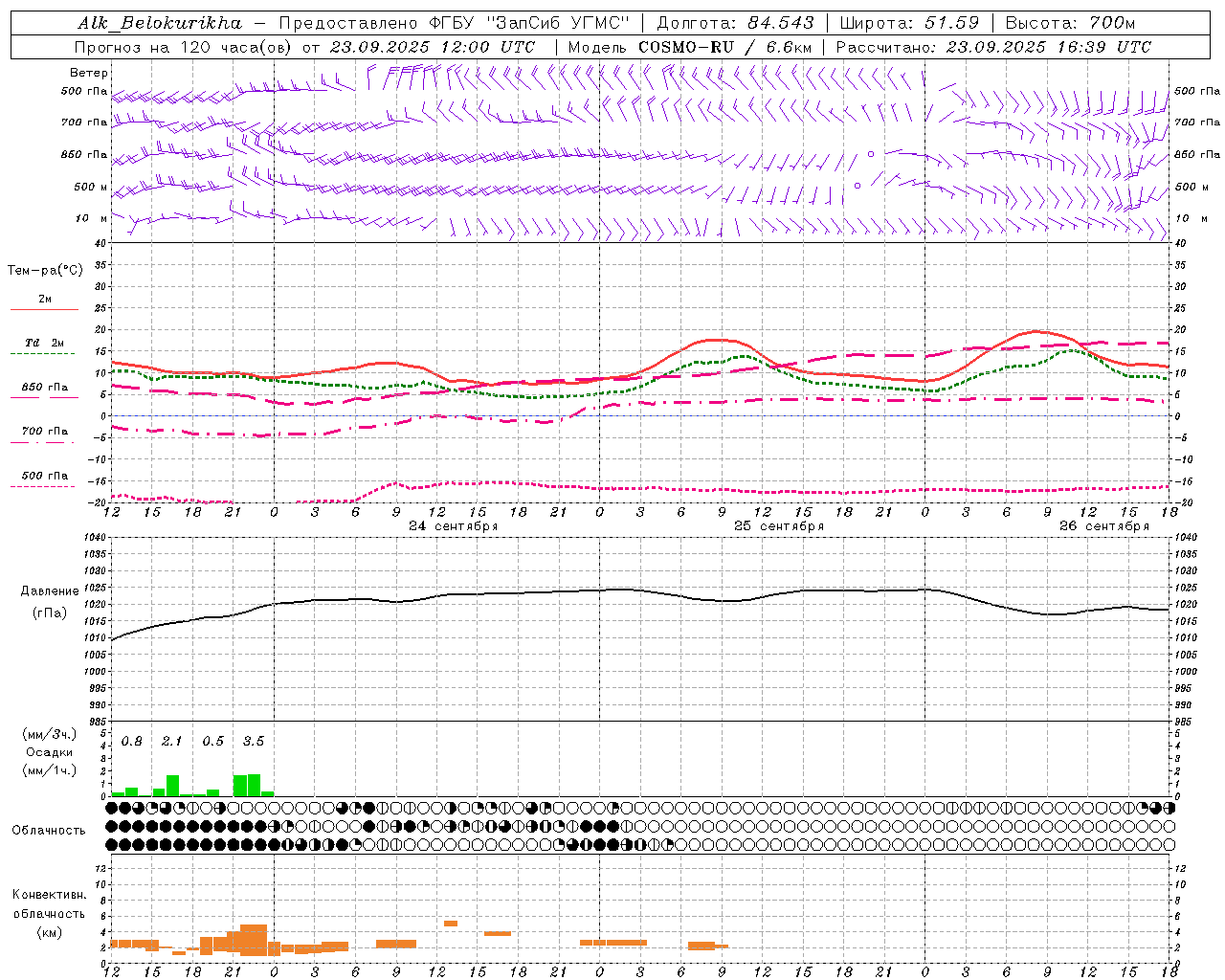Click the dotted pink line sample under 500 гПа legend

pyautogui.click(x=42, y=486)
